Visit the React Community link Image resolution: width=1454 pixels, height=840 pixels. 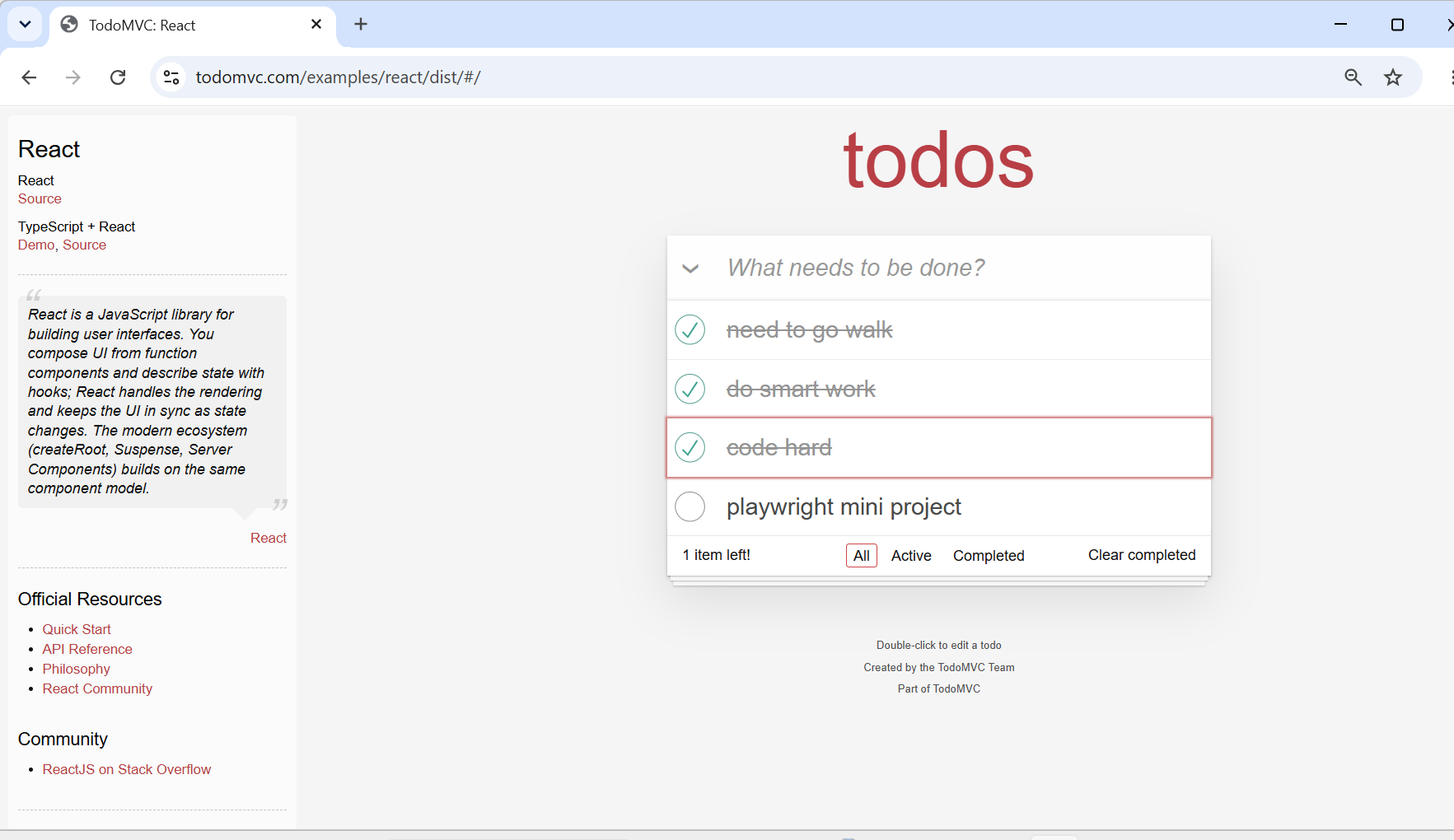(x=97, y=688)
